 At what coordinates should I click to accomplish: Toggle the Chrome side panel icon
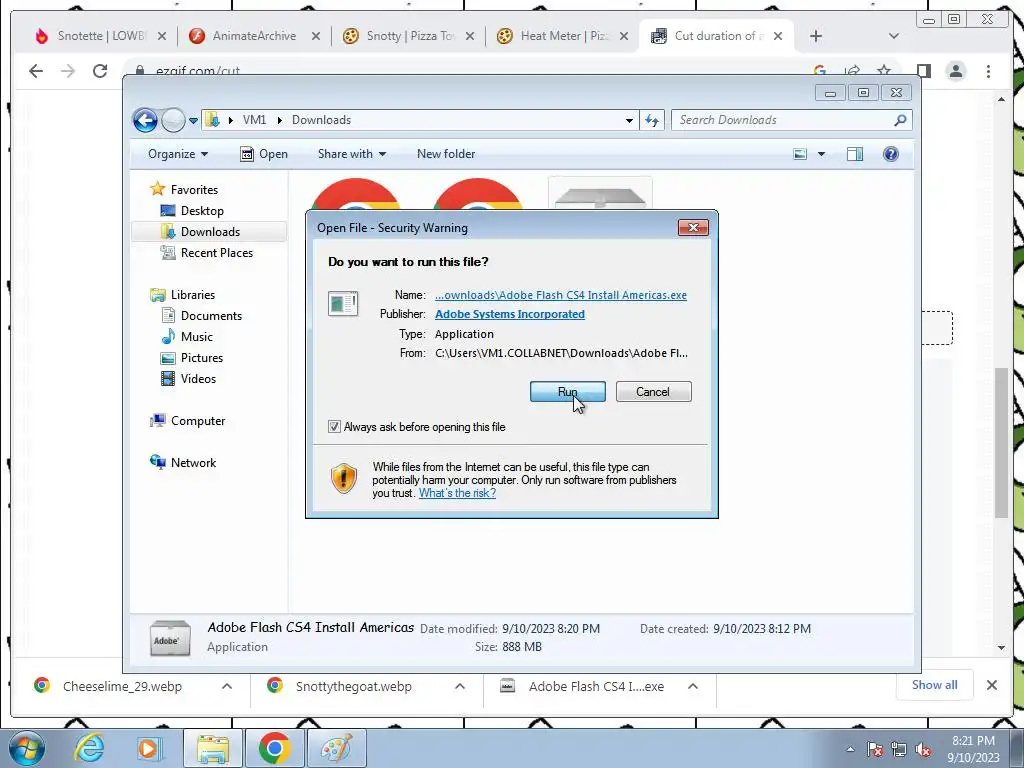(923, 71)
